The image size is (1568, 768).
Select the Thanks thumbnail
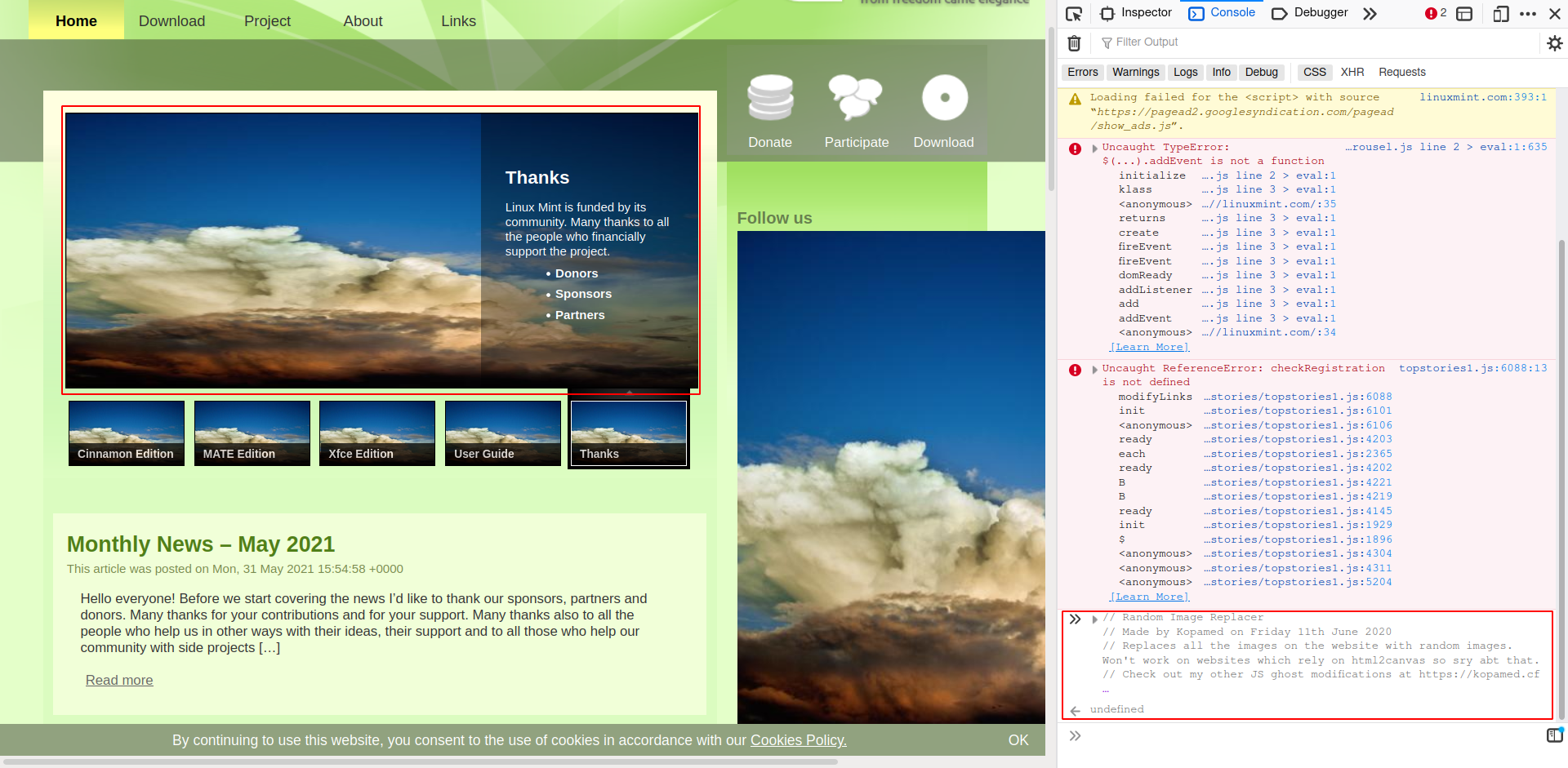pos(629,433)
